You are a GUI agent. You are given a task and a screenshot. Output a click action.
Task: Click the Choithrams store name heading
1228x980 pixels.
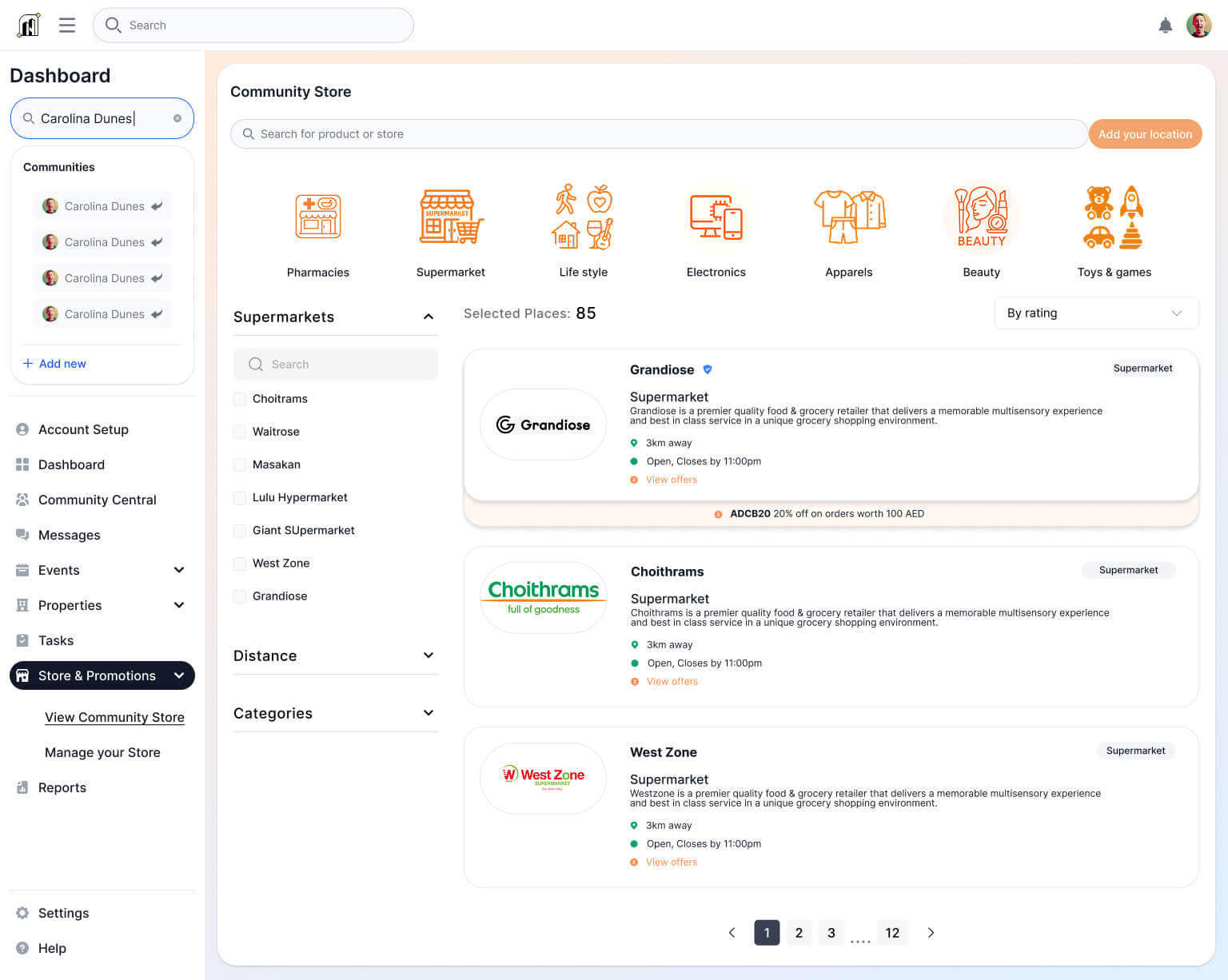[x=668, y=572]
